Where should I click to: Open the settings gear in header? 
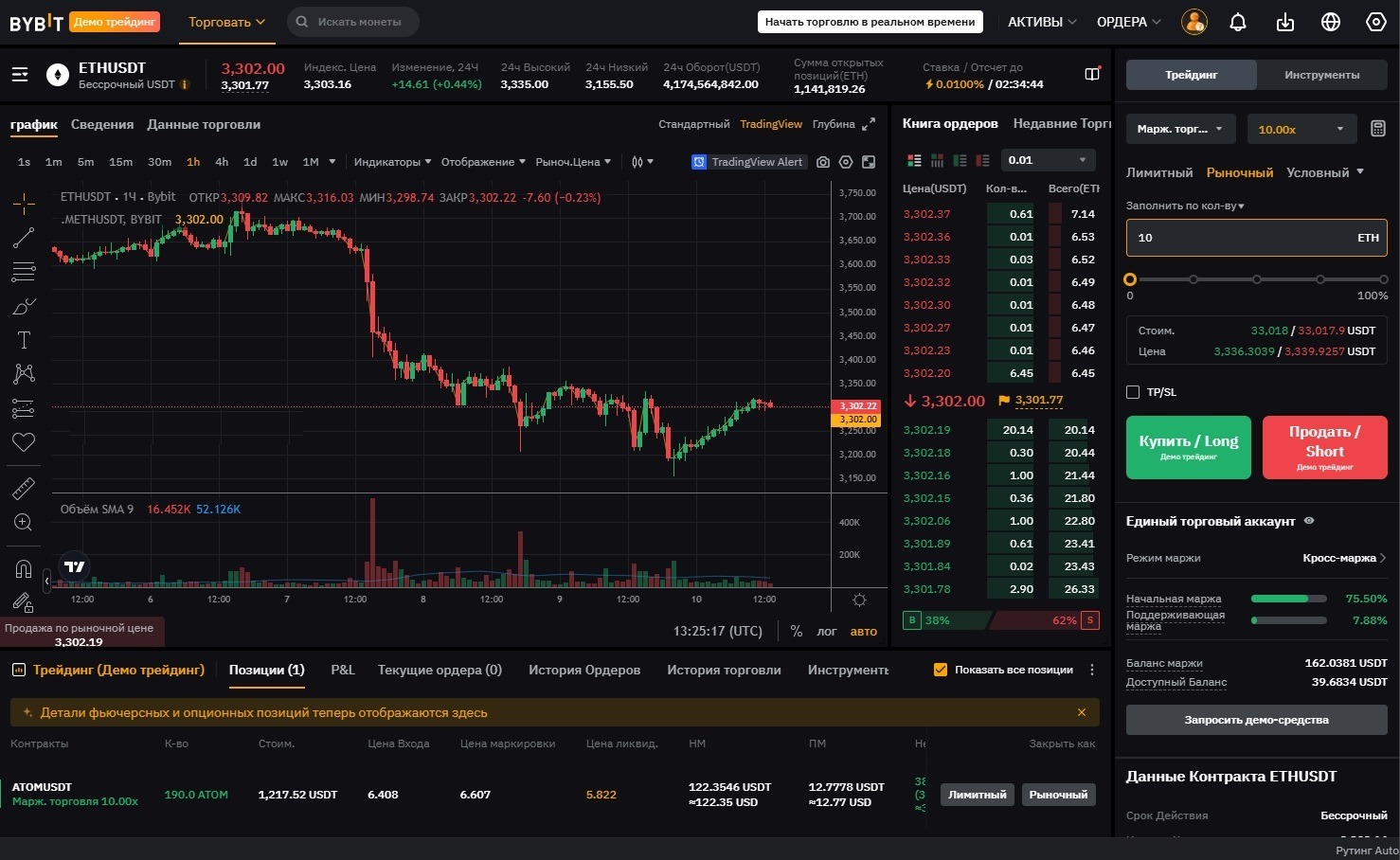pos(1376,22)
